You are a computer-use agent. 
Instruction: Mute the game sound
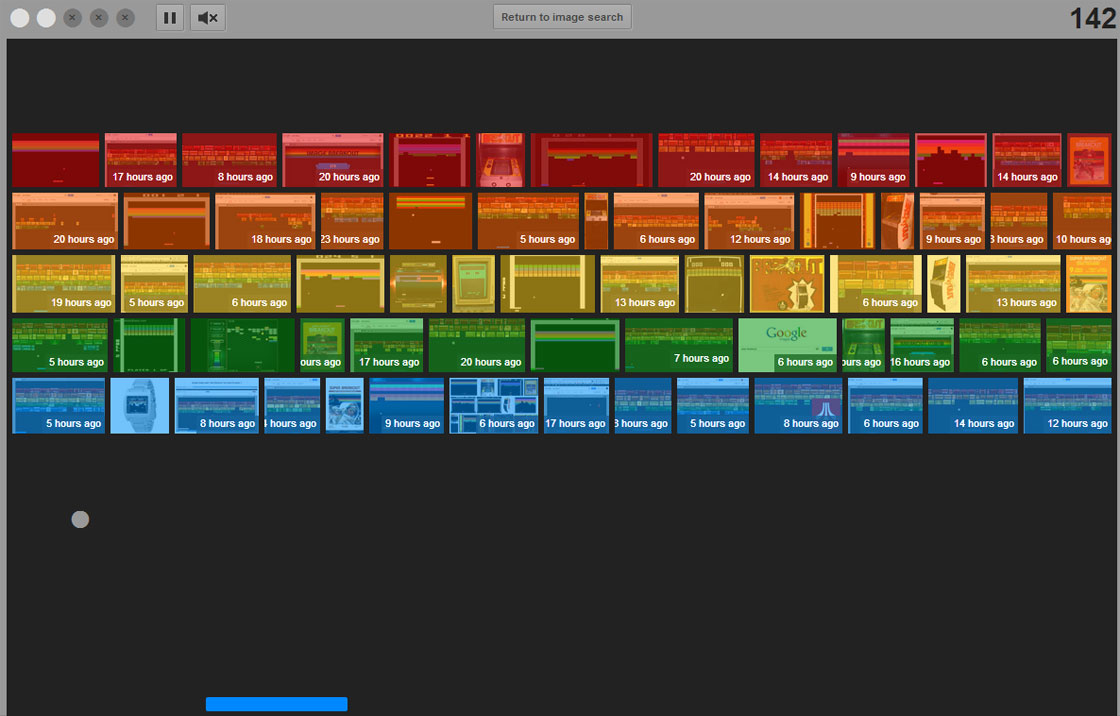[x=207, y=17]
